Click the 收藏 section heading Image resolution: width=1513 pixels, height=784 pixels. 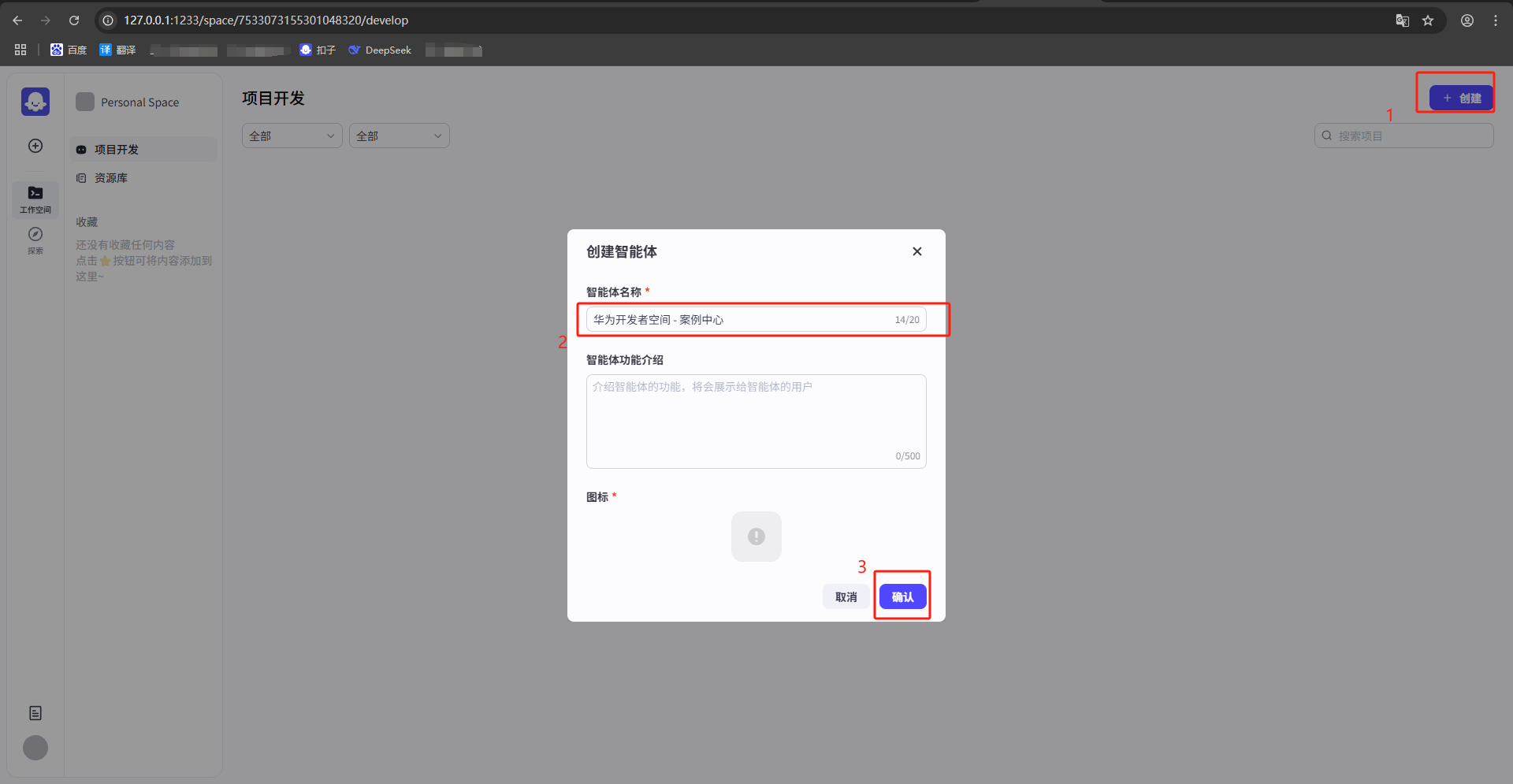coord(87,222)
